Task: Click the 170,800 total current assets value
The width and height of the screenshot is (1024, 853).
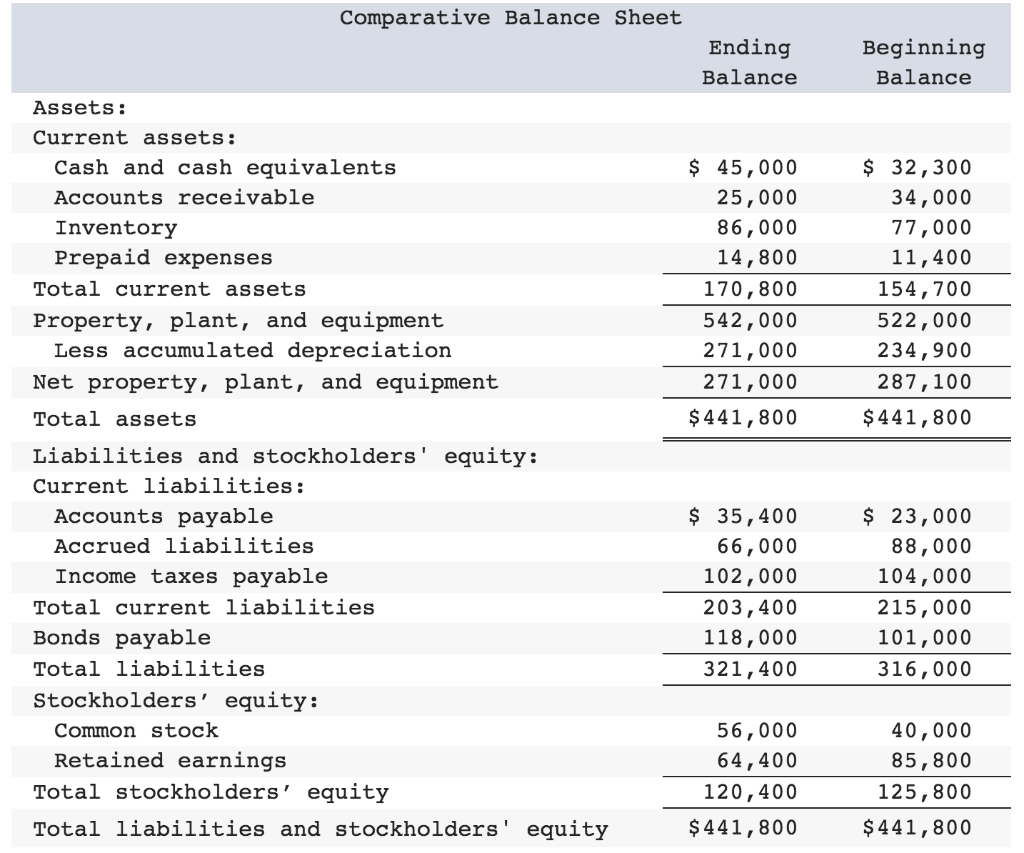Action: 750,289
